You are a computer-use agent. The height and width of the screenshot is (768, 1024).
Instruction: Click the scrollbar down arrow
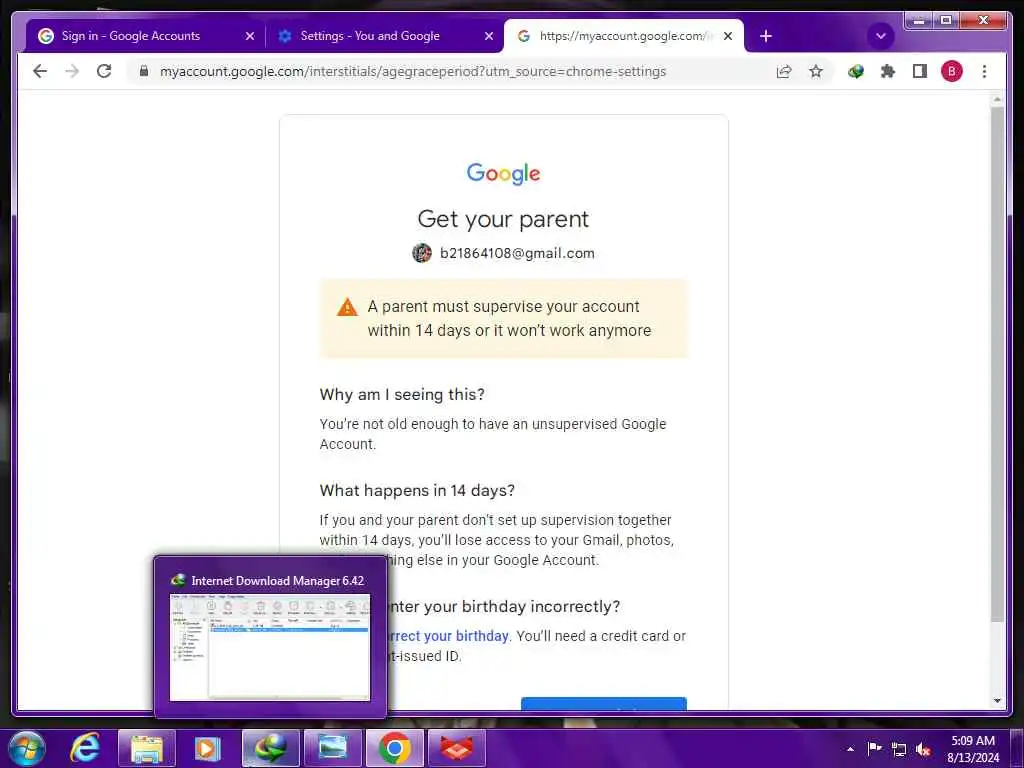tap(997, 701)
